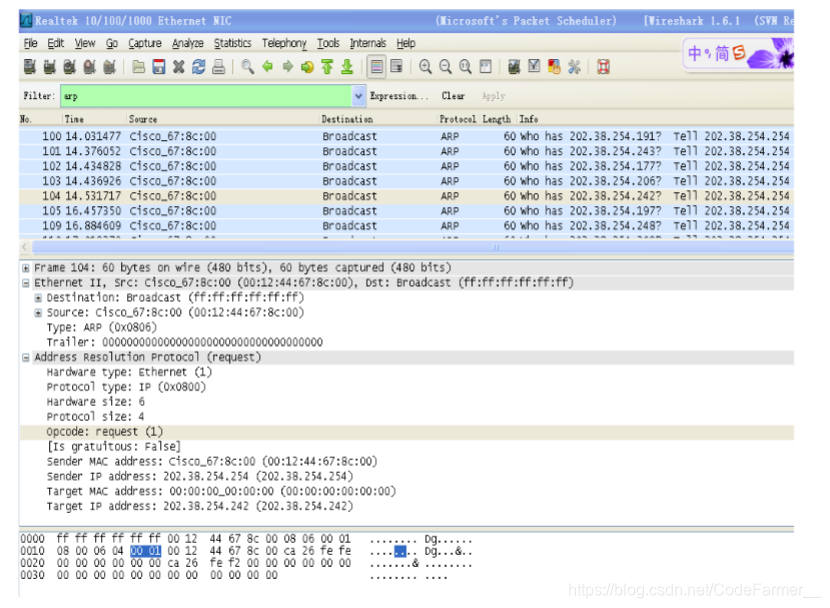Go to specific packet number icon
830x608 pixels.
pyautogui.click(x=307, y=67)
